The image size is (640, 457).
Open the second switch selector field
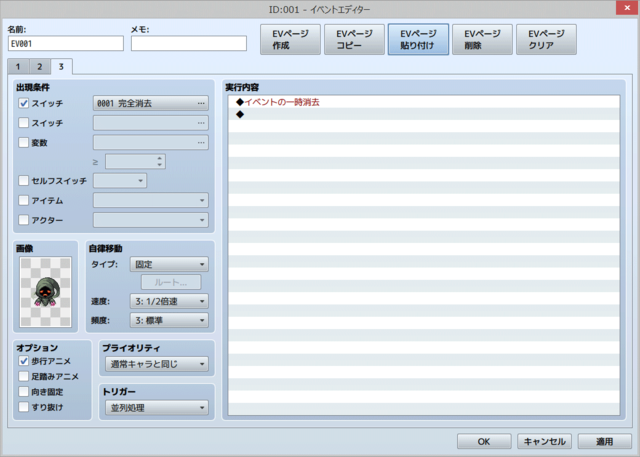point(151,123)
